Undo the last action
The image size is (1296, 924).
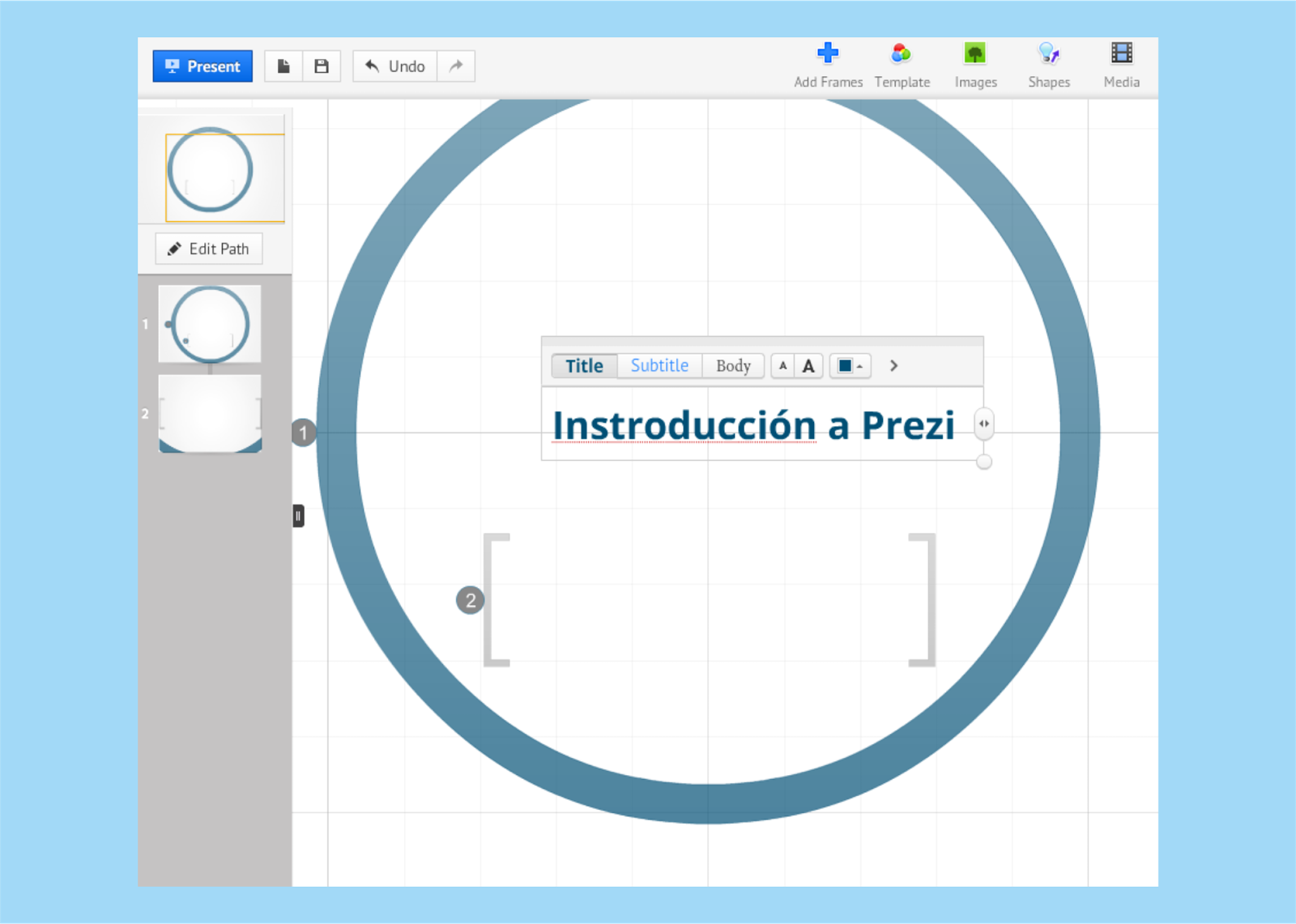point(395,66)
